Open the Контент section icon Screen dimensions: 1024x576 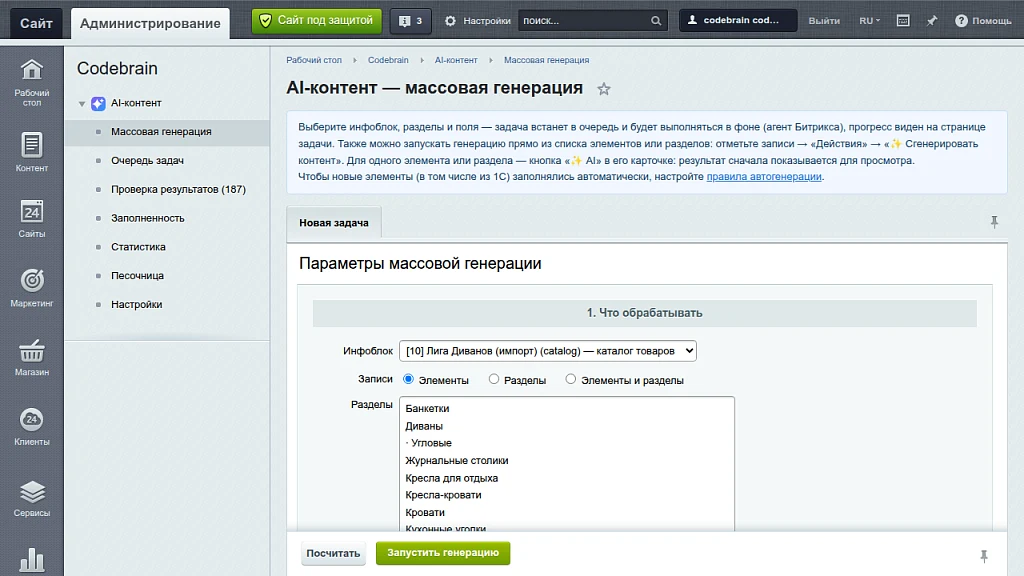pyautogui.click(x=31, y=152)
